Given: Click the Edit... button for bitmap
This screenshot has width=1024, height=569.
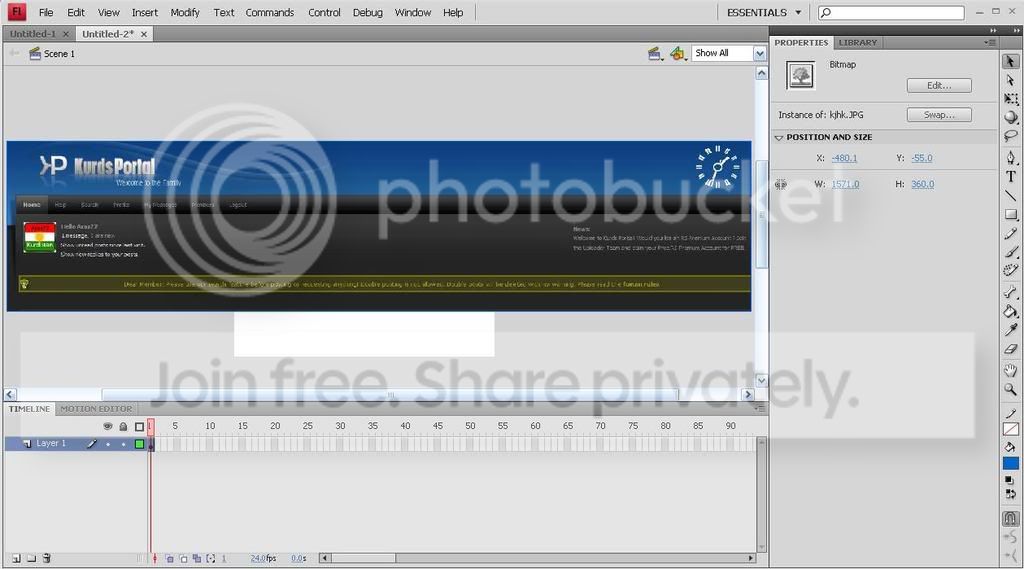Looking at the screenshot, I should click(x=939, y=86).
